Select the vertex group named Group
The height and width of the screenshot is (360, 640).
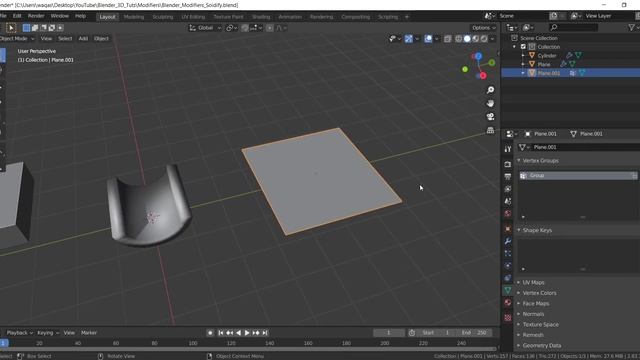[578, 176]
